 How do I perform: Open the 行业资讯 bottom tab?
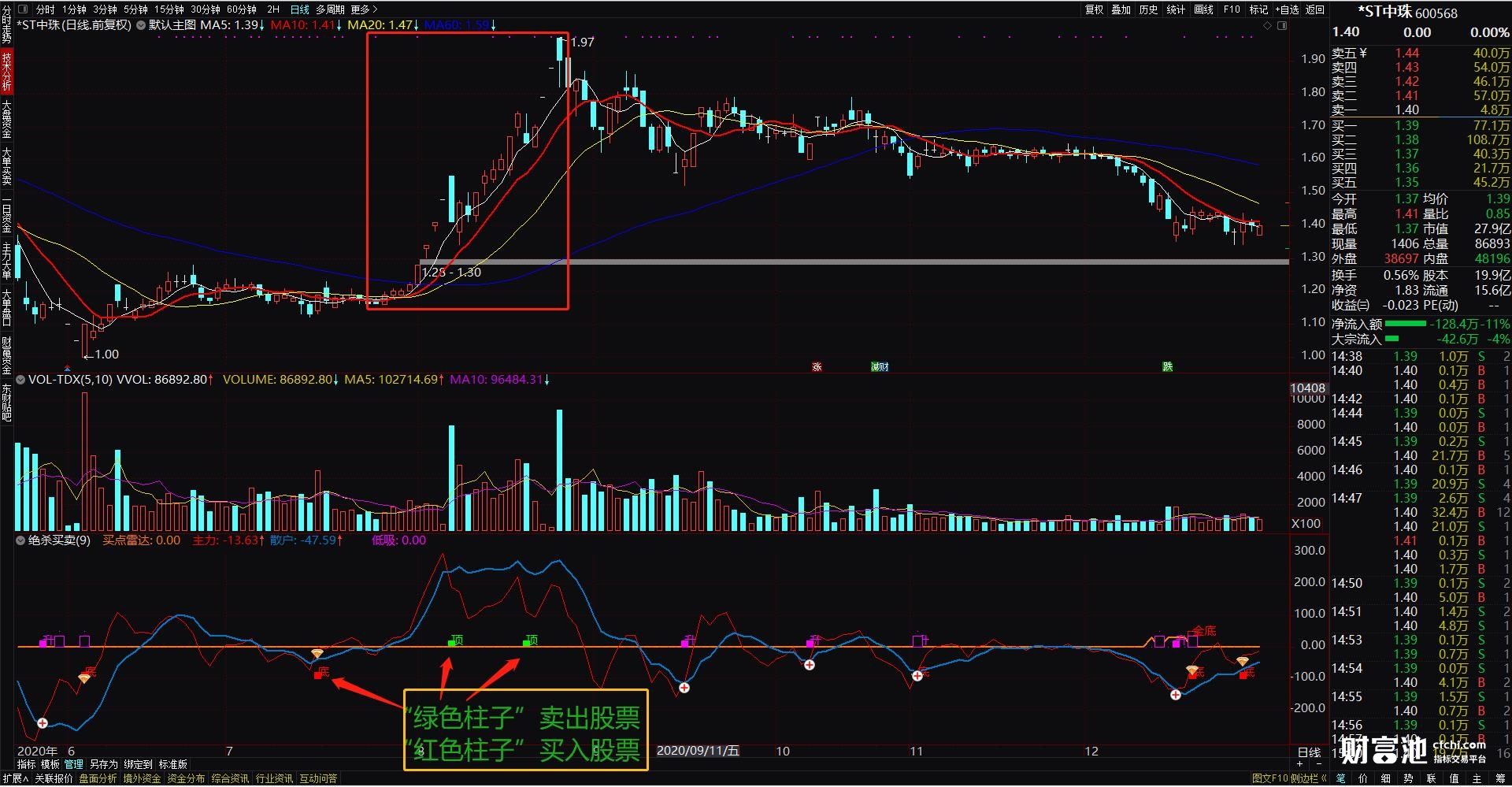click(x=274, y=778)
